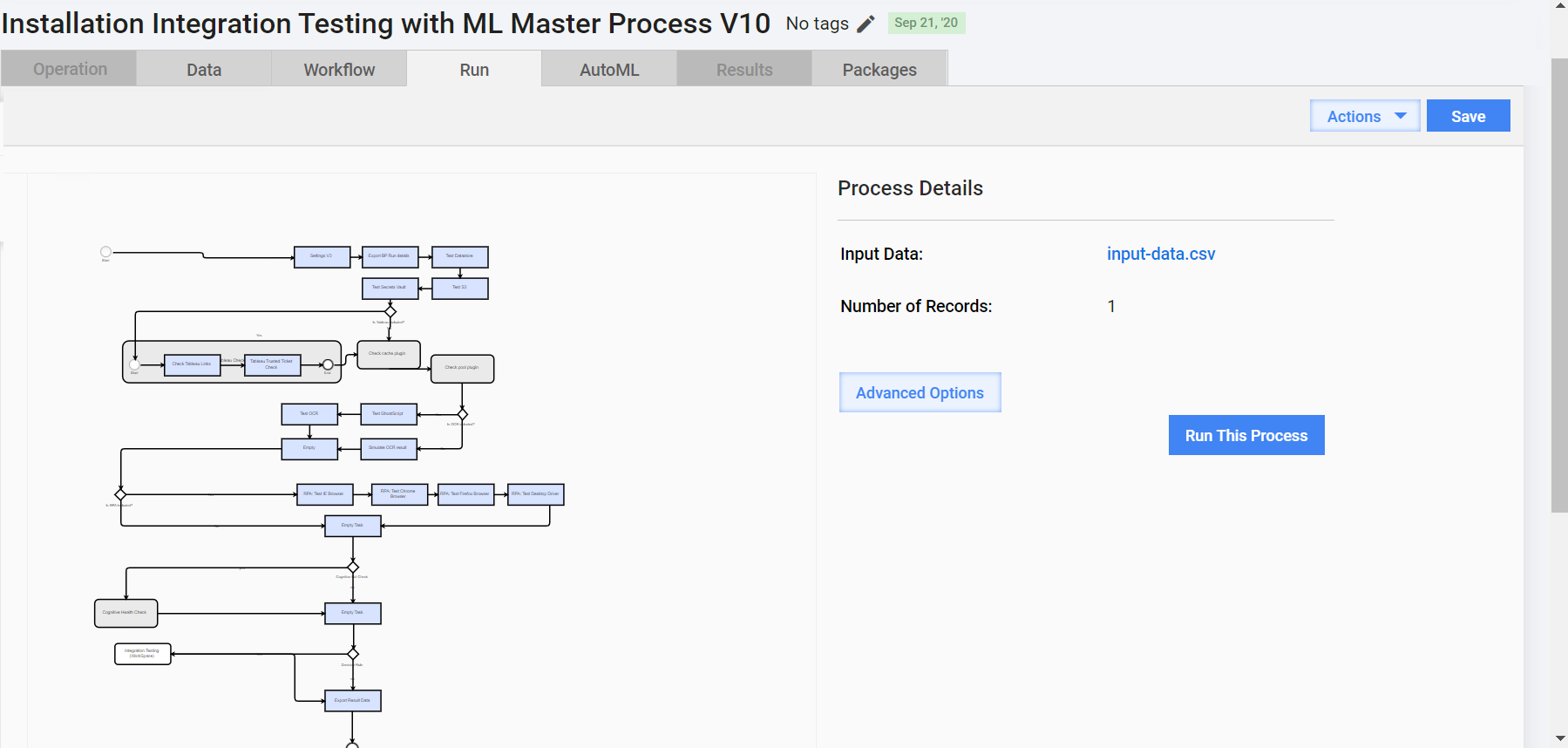1568x748 pixels.
Task: Select the RPA: Test Firefox Browser node
Action: (466, 494)
